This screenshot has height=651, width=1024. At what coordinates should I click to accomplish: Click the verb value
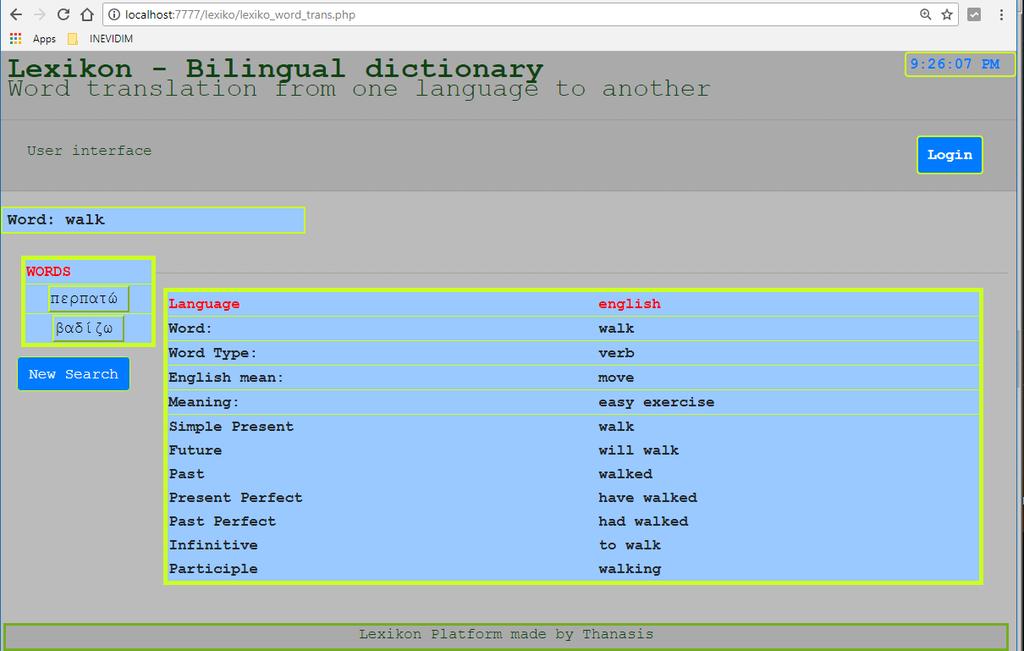coord(616,353)
